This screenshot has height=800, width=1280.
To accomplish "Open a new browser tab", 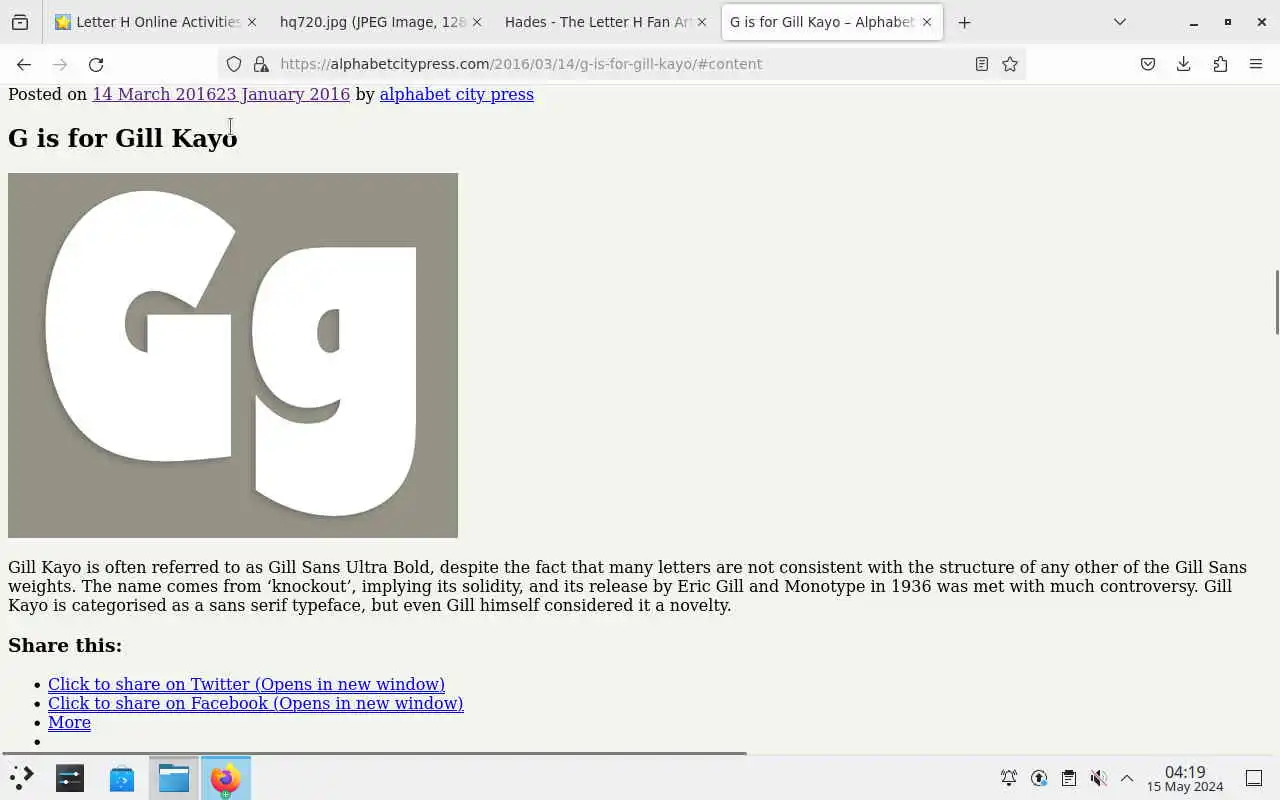I will [x=964, y=22].
